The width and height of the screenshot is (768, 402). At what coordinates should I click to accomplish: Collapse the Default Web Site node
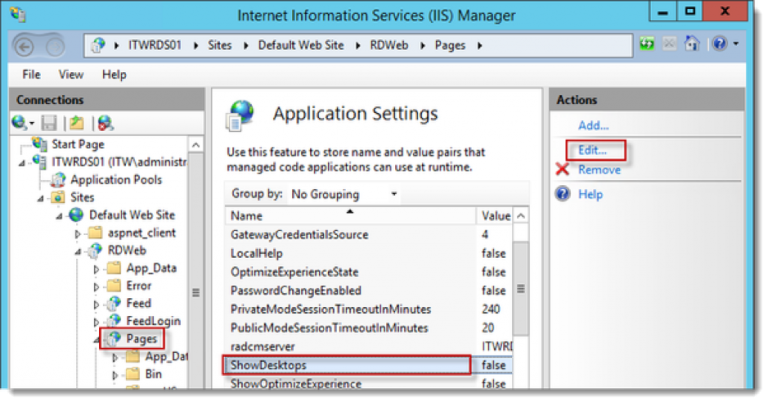59,216
